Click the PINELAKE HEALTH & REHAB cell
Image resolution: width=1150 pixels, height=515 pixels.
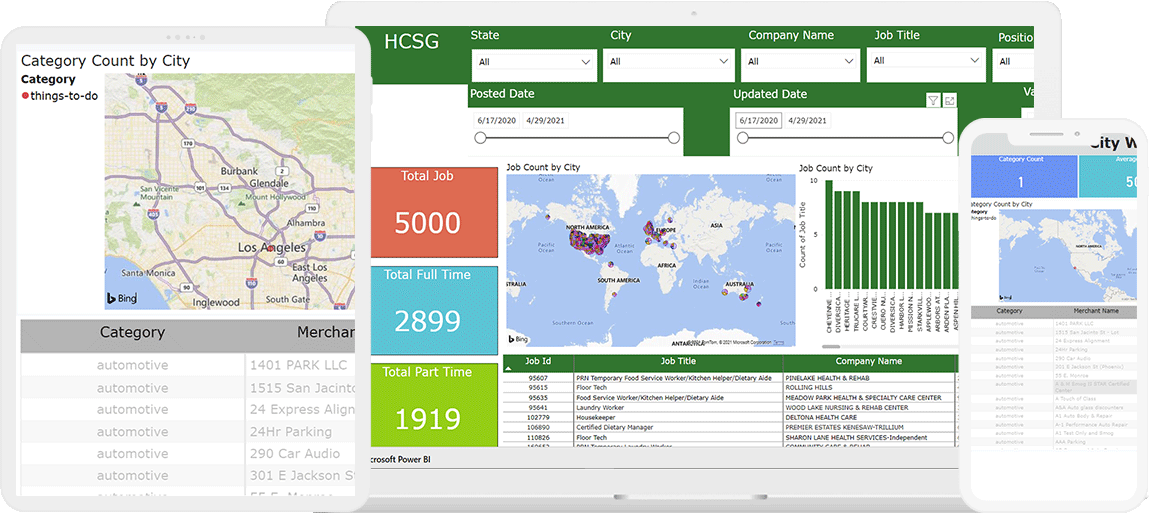(870, 378)
